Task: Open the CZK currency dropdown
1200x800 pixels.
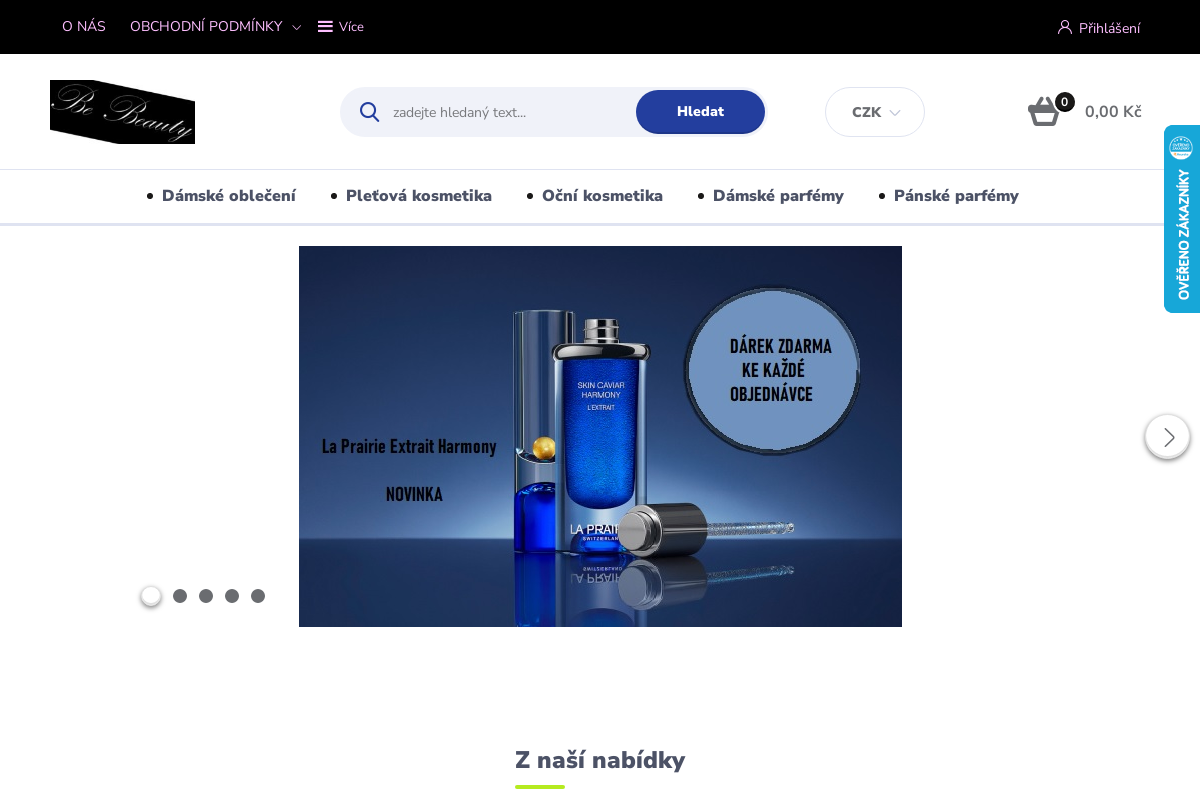Action: pyautogui.click(x=875, y=112)
